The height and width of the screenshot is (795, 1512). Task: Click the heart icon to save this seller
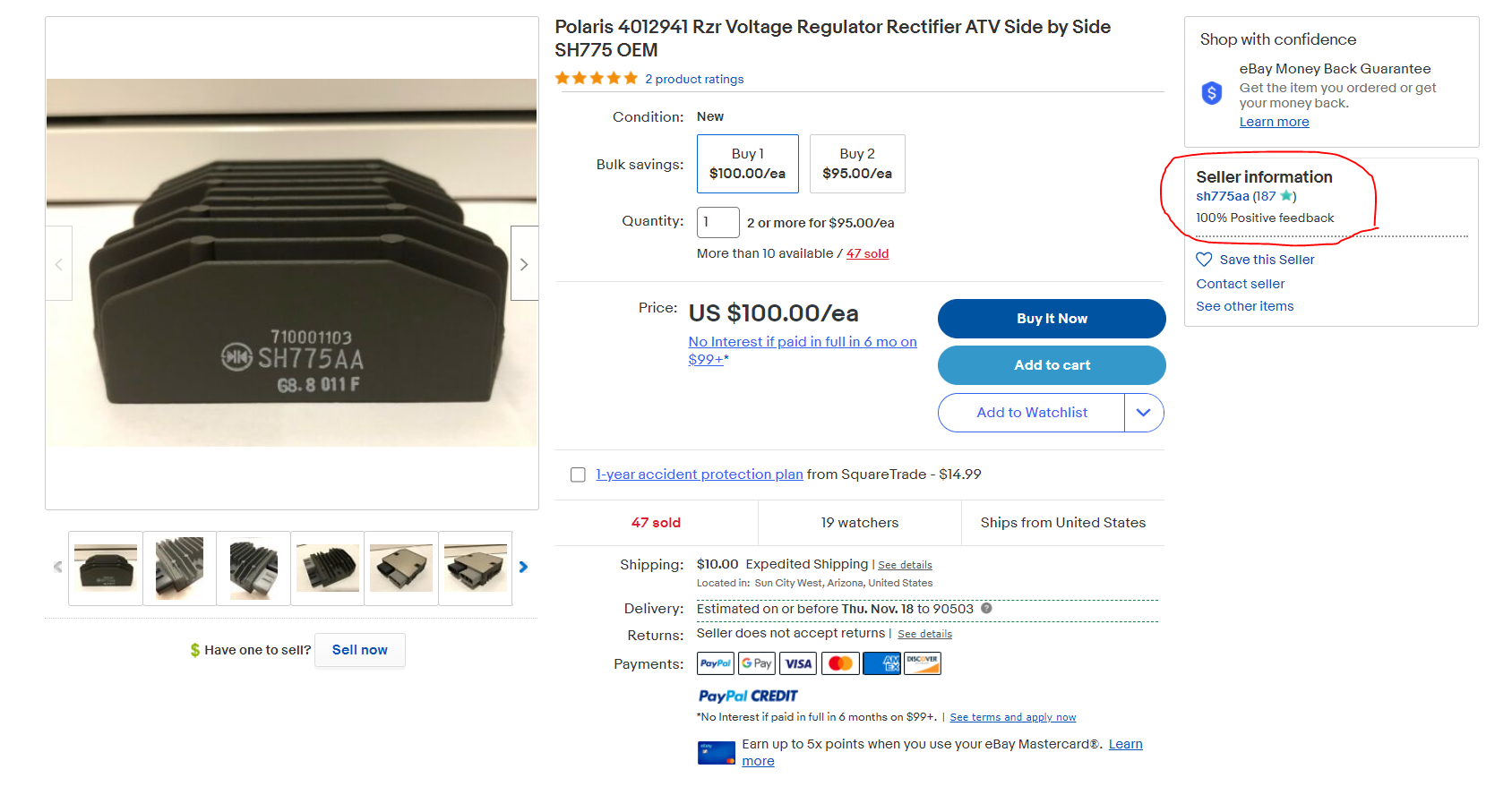point(1204,260)
